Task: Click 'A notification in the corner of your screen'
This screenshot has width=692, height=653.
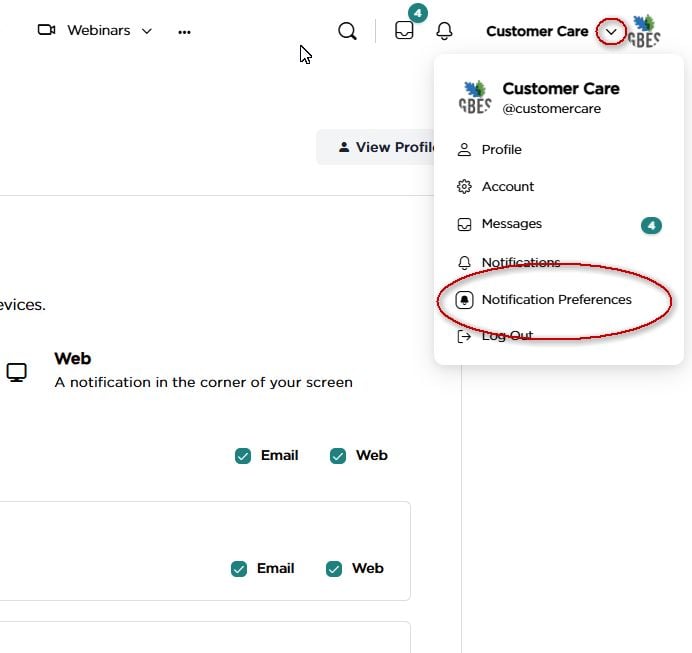Action: click(x=203, y=382)
